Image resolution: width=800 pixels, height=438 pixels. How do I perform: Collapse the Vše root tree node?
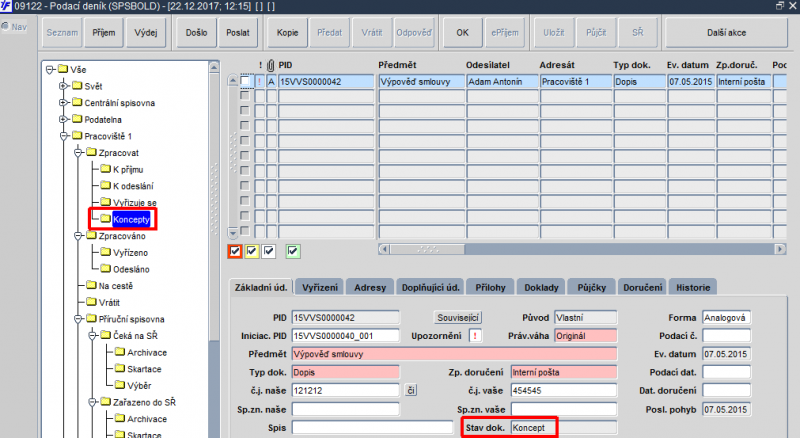pyautogui.click(x=49, y=69)
